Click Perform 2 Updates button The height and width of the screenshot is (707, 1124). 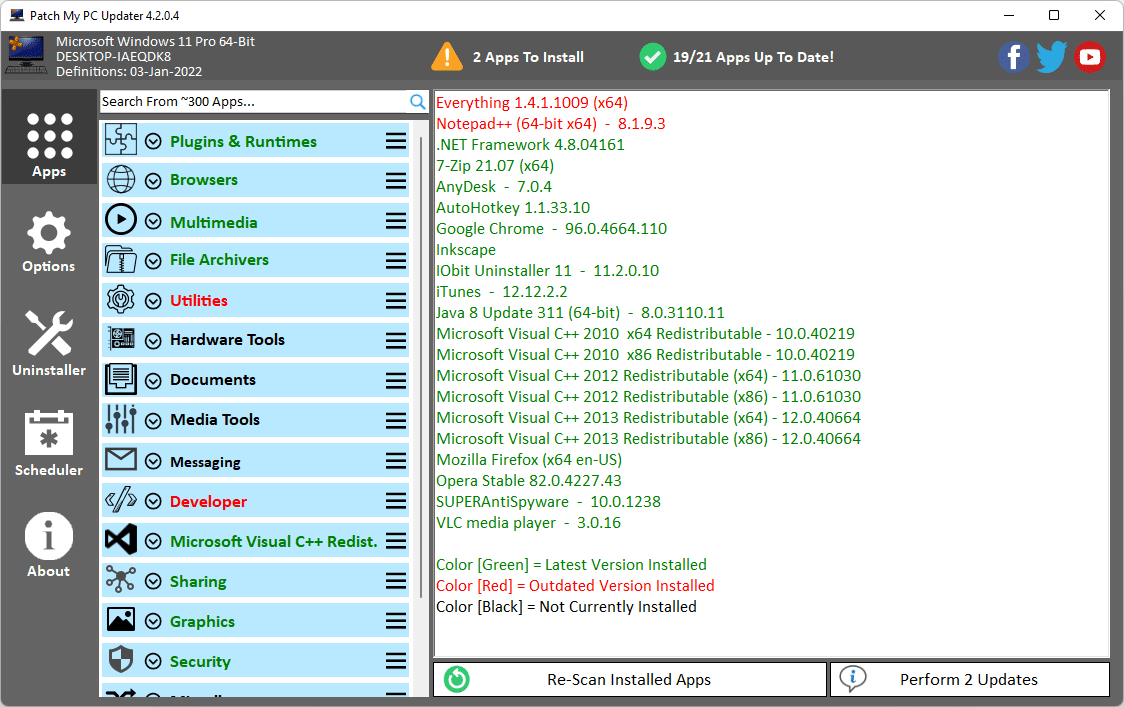pyautogui.click(x=970, y=679)
